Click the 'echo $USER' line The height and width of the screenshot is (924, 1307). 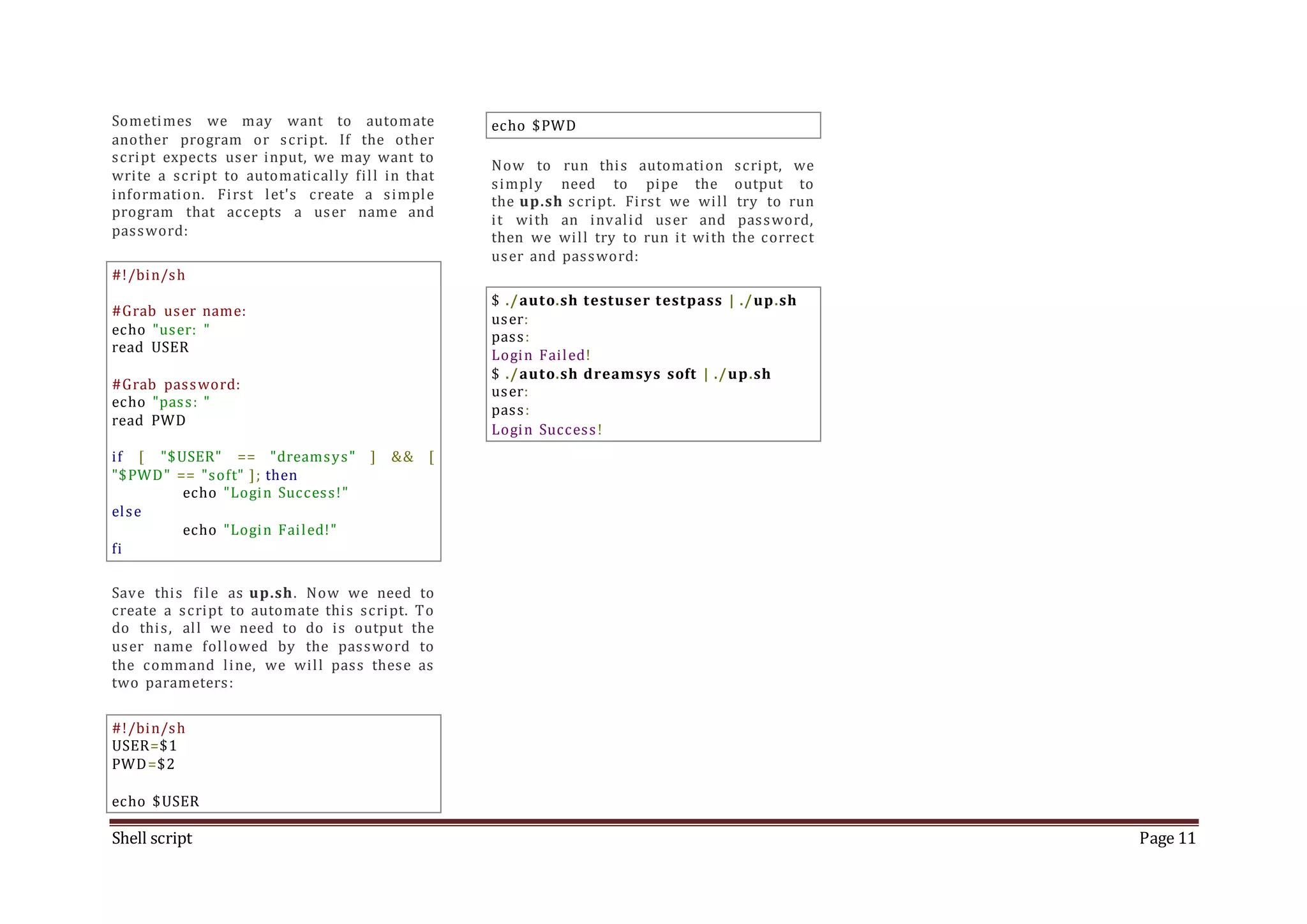pyautogui.click(x=155, y=801)
